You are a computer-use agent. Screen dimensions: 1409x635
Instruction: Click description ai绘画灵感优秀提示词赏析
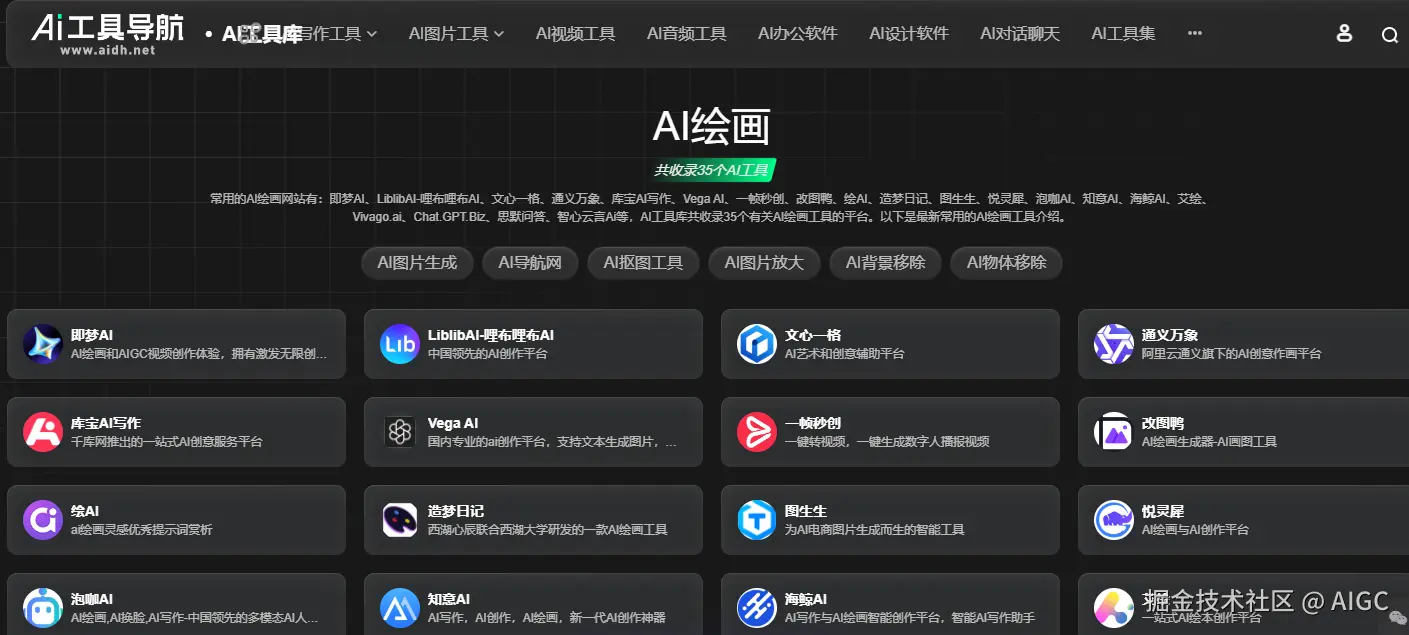142,530
